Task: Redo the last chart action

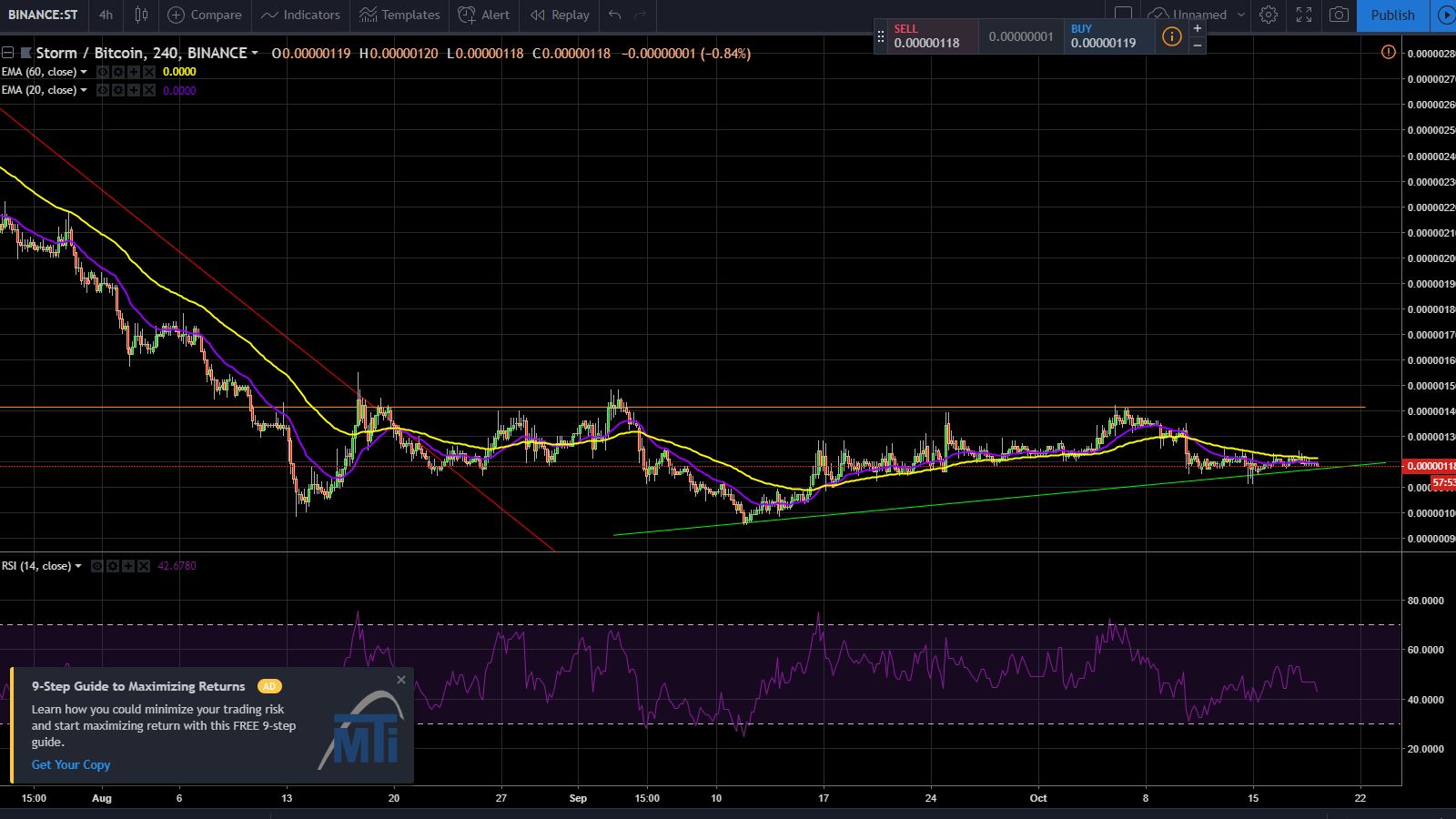Action: point(640,15)
